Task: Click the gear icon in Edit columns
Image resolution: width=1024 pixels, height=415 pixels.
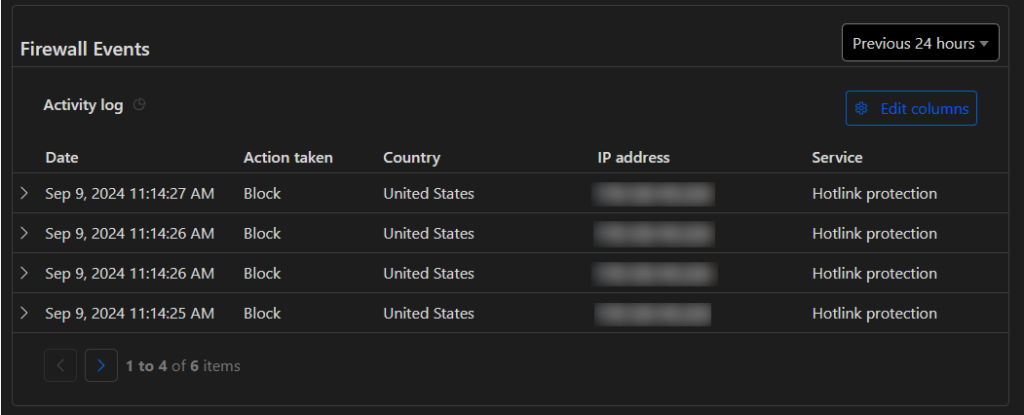Action: [x=861, y=108]
